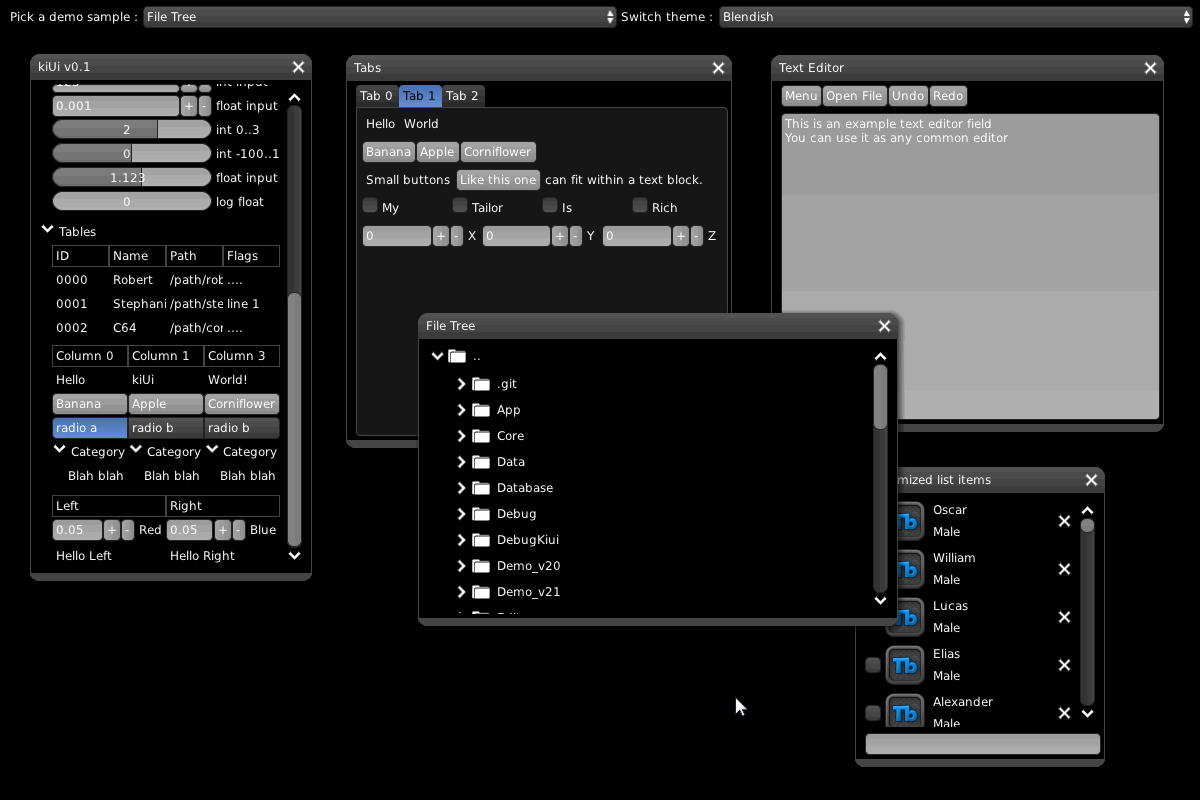Close the kiUi v0.1 window
The width and height of the screenshot is (1200, 800).
pyautogui.click(x=298, y=67)
